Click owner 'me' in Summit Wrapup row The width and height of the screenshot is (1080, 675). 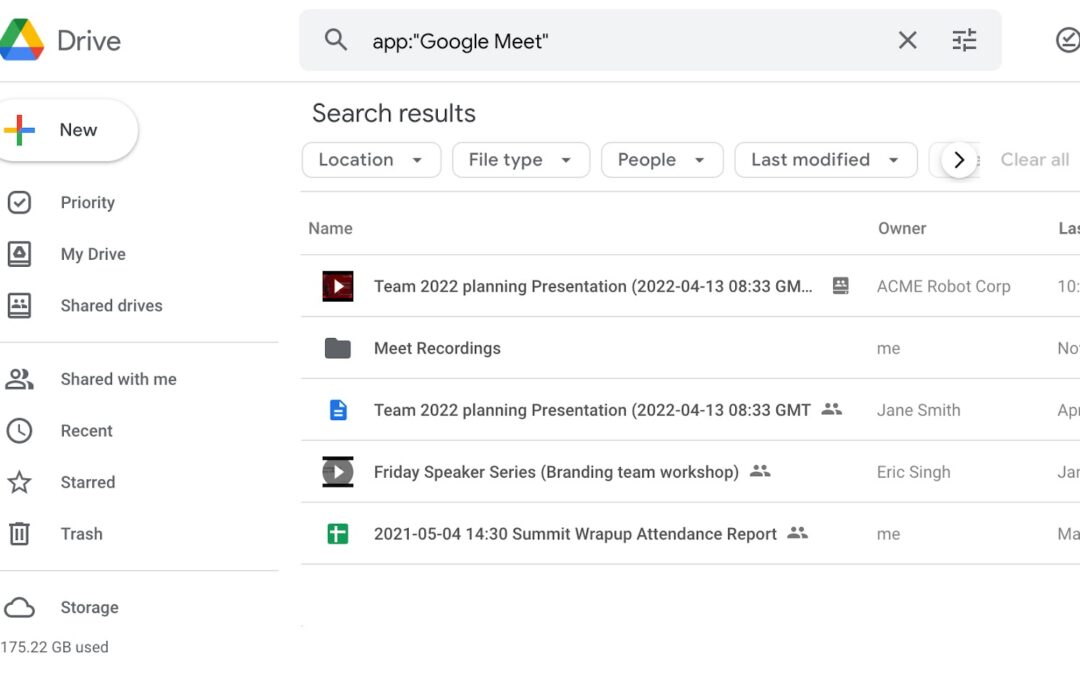(x=889, y=534)
